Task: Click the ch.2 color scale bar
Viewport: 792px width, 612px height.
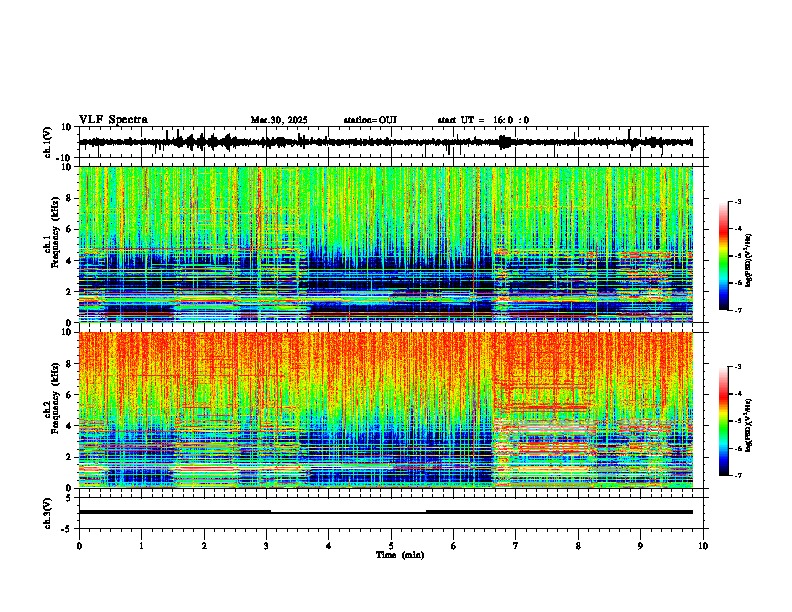Action: 723,421
